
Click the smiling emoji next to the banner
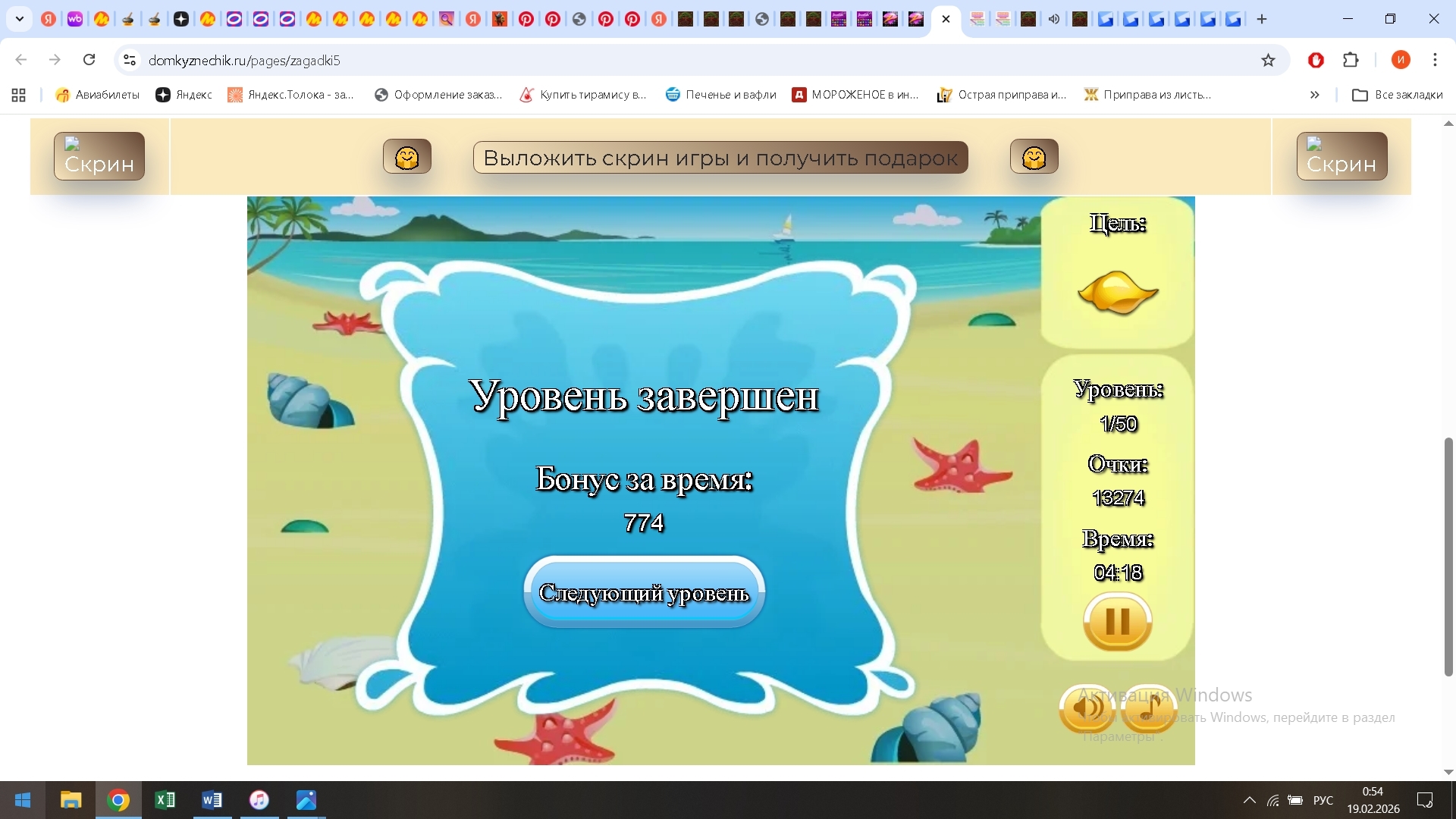pyautogui.click(x=407, y=156)
